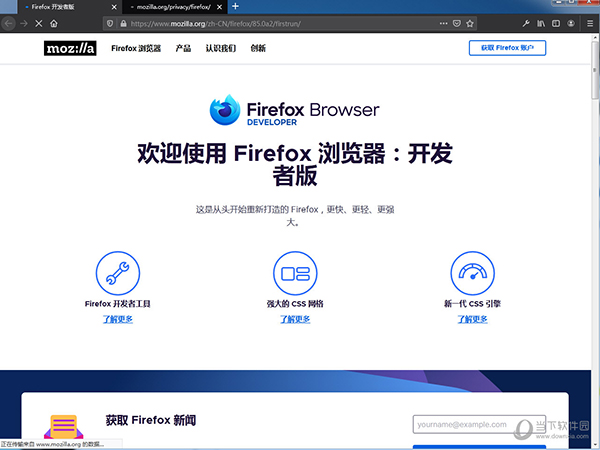Click the mozilla logo
The height and width of the screenshot is (450, 600).
click(70, 48)
